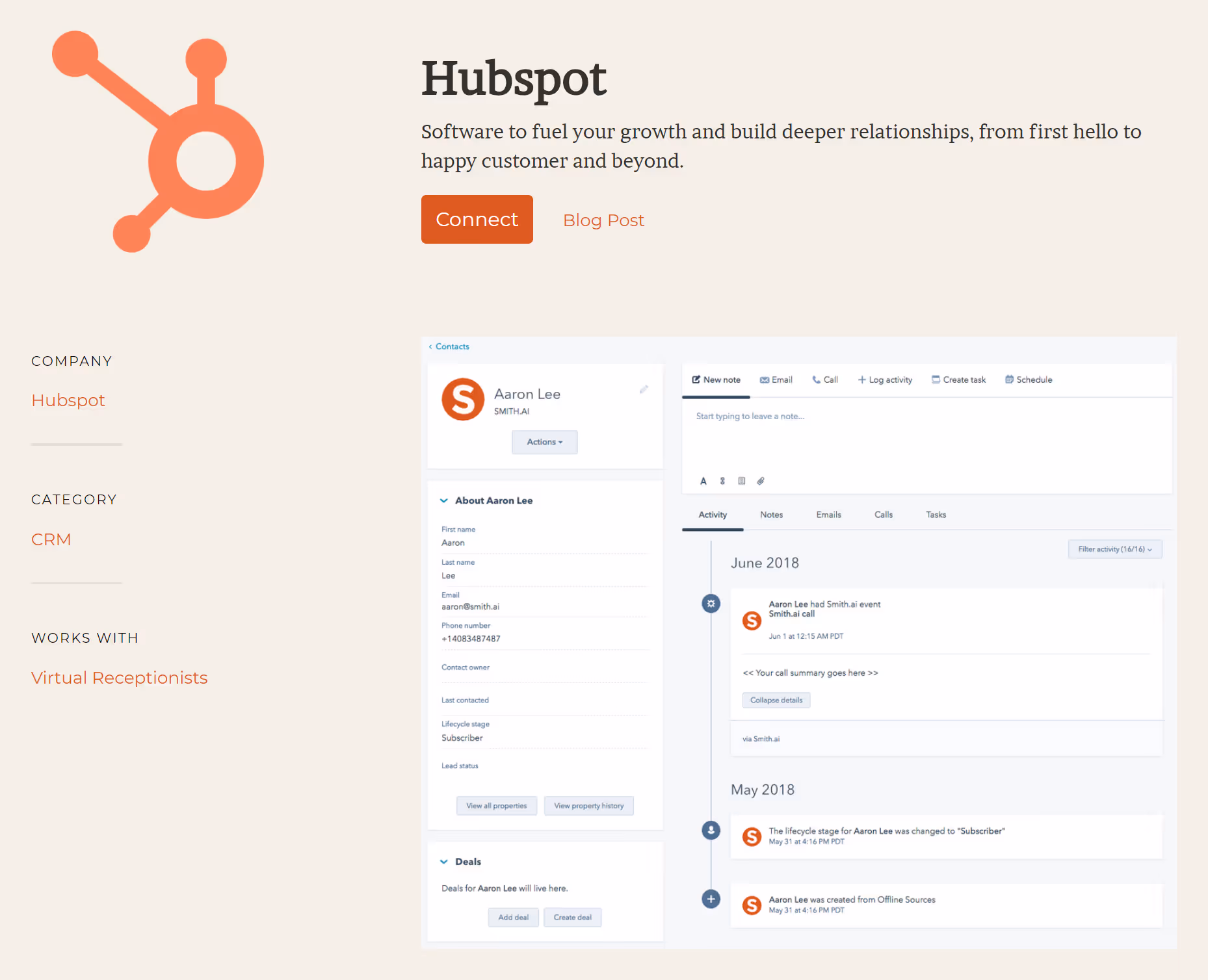Click the 'via Smith.ai' text
The image size is (1208, 980).
click(x=761, y=739)
